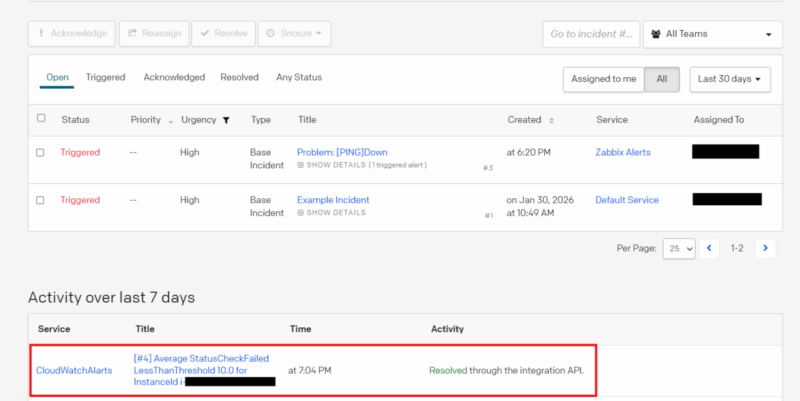Toggle the Assigned to me filter
The image size is (800, 401).
(603, 79)
